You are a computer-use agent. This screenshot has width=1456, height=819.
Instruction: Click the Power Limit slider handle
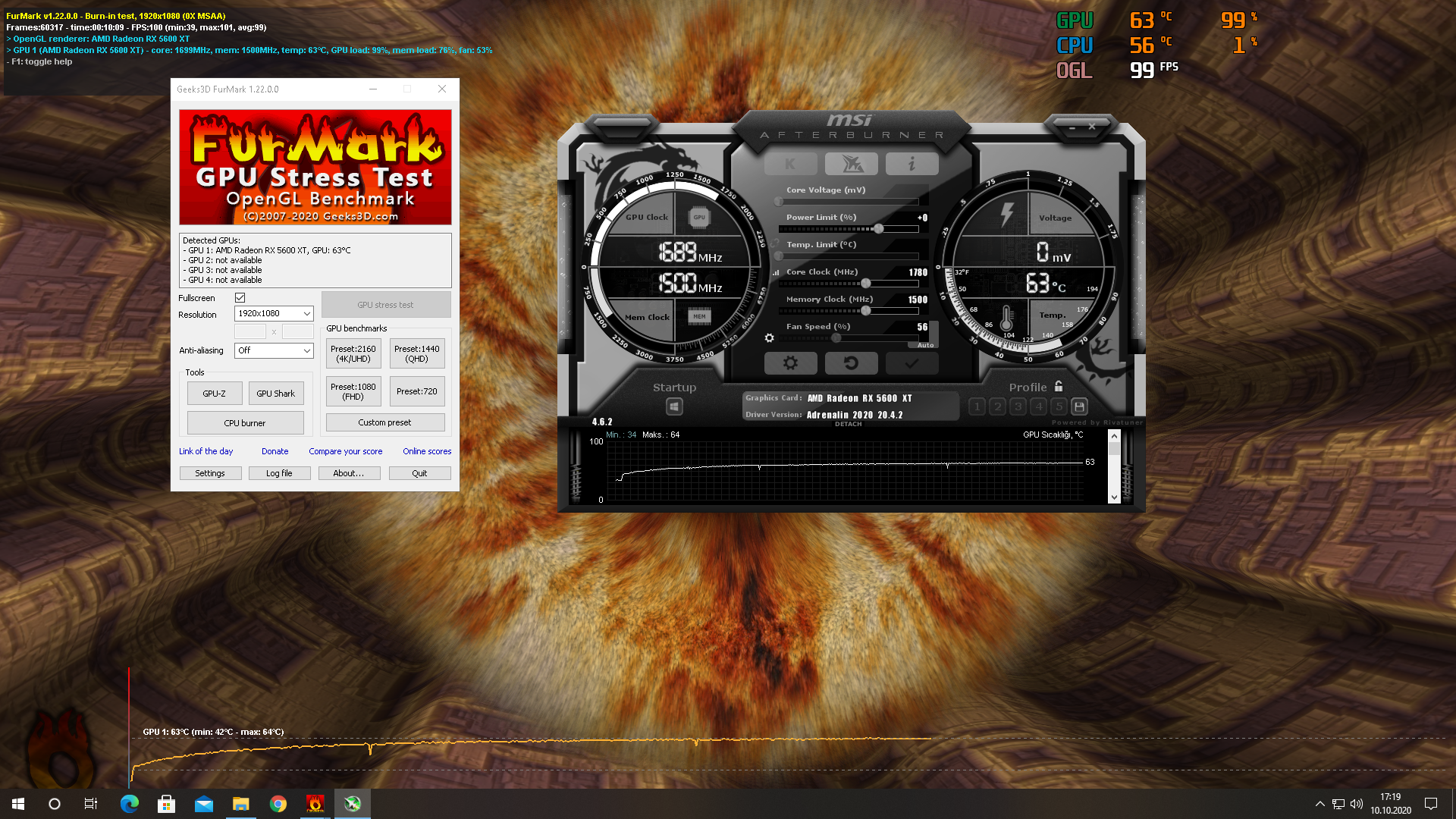(x=878, y=228)
